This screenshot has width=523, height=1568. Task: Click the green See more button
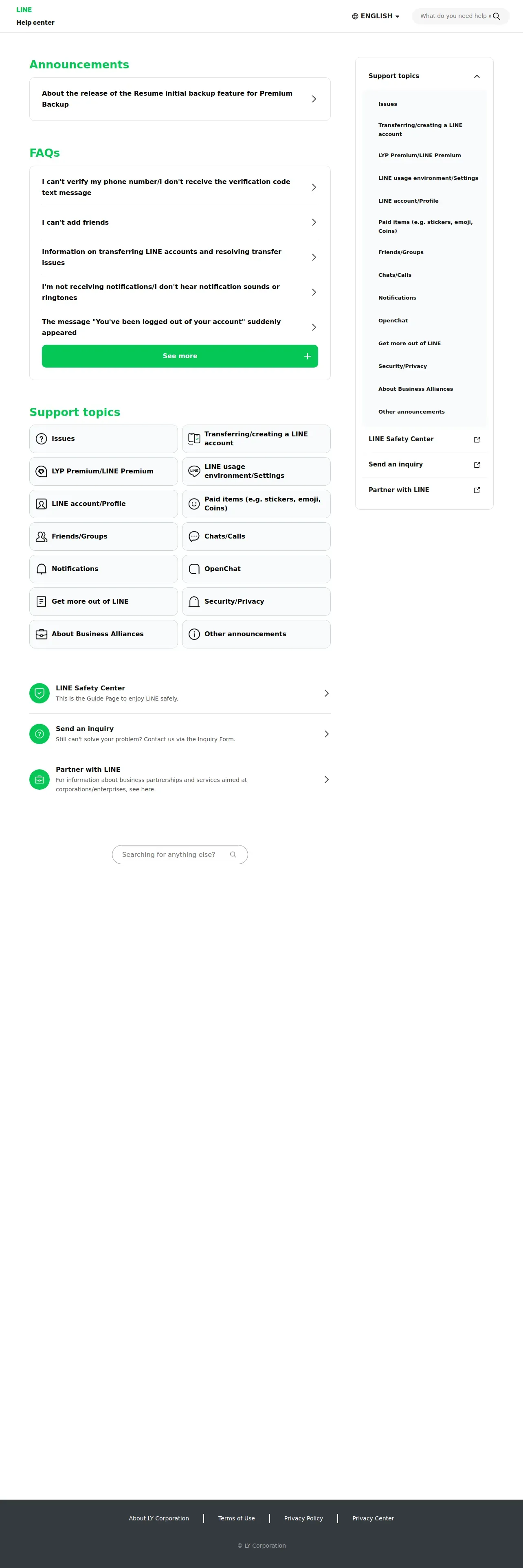[180, 356]
